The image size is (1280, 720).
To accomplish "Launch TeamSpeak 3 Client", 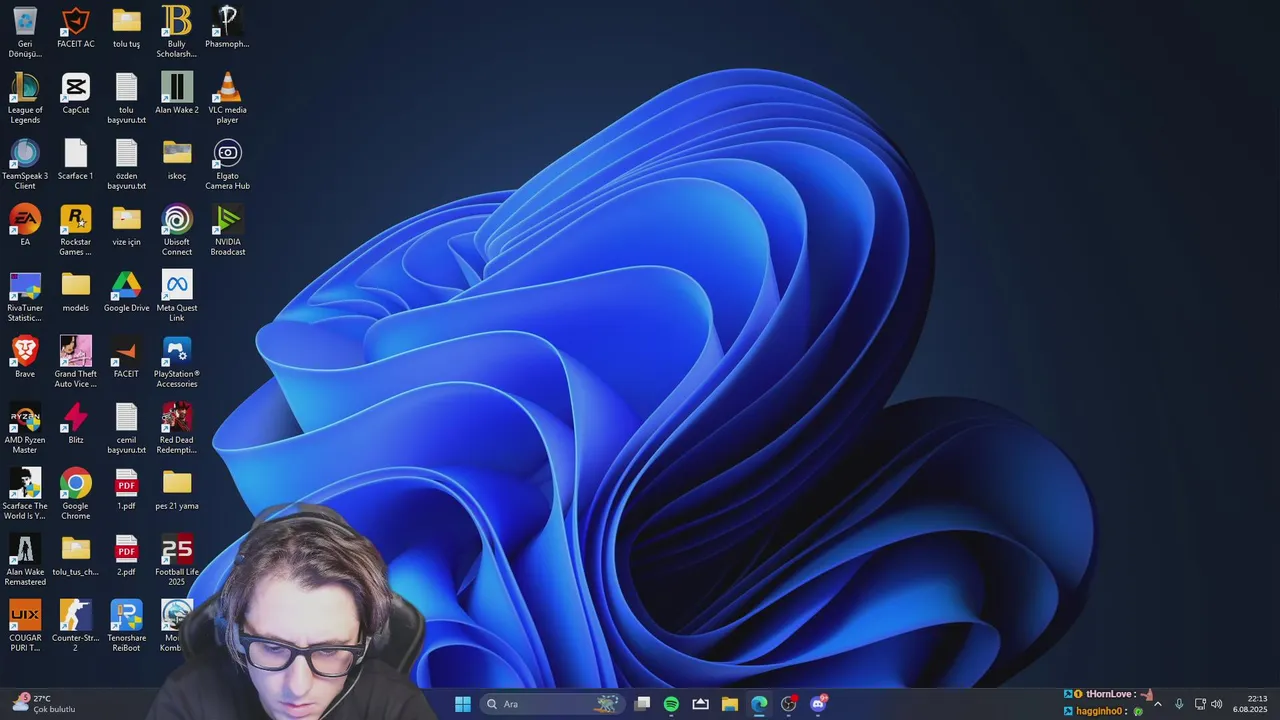I will (x=25, y=163).
